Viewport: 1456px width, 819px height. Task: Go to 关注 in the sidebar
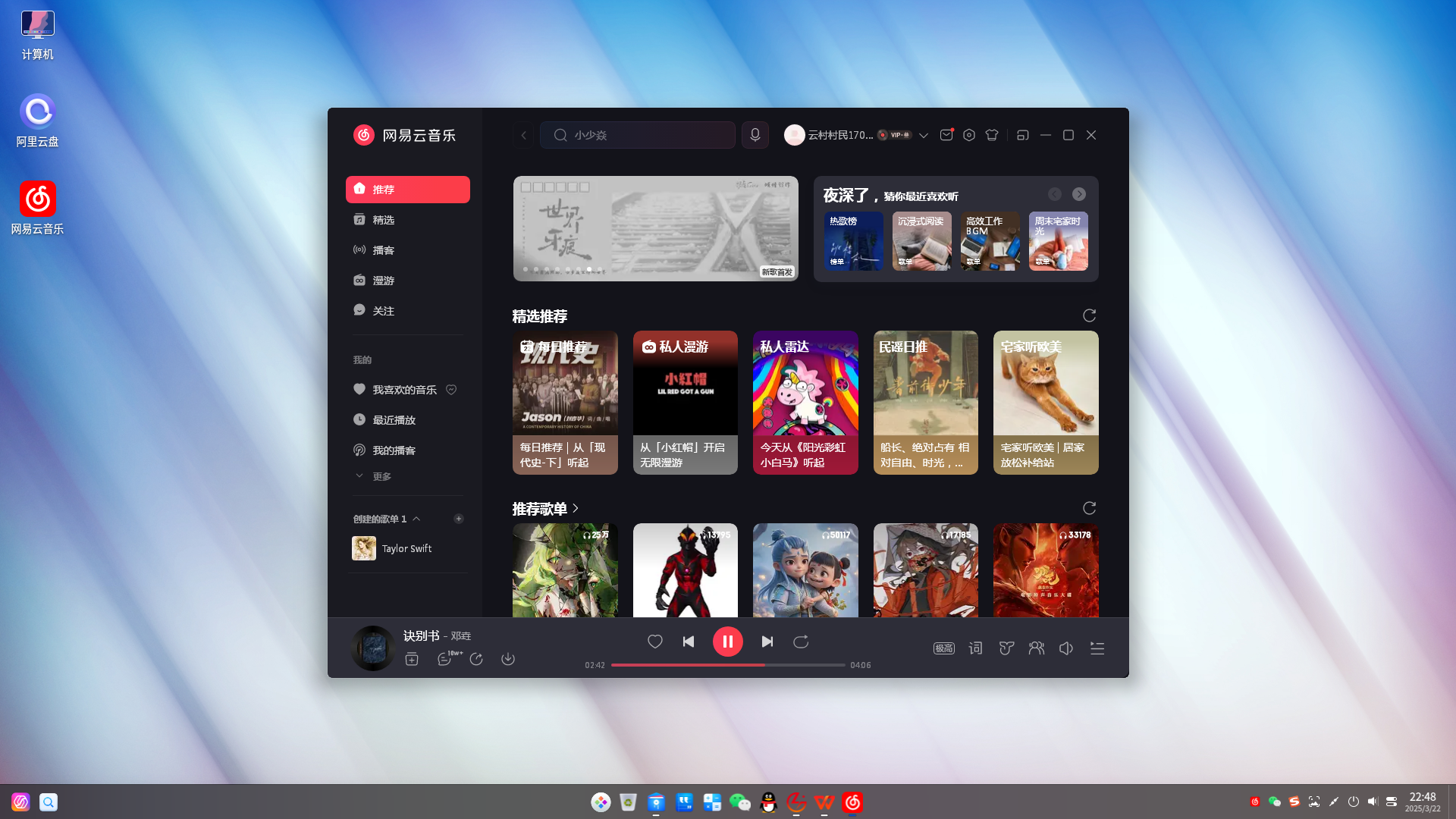pos(408,311)
